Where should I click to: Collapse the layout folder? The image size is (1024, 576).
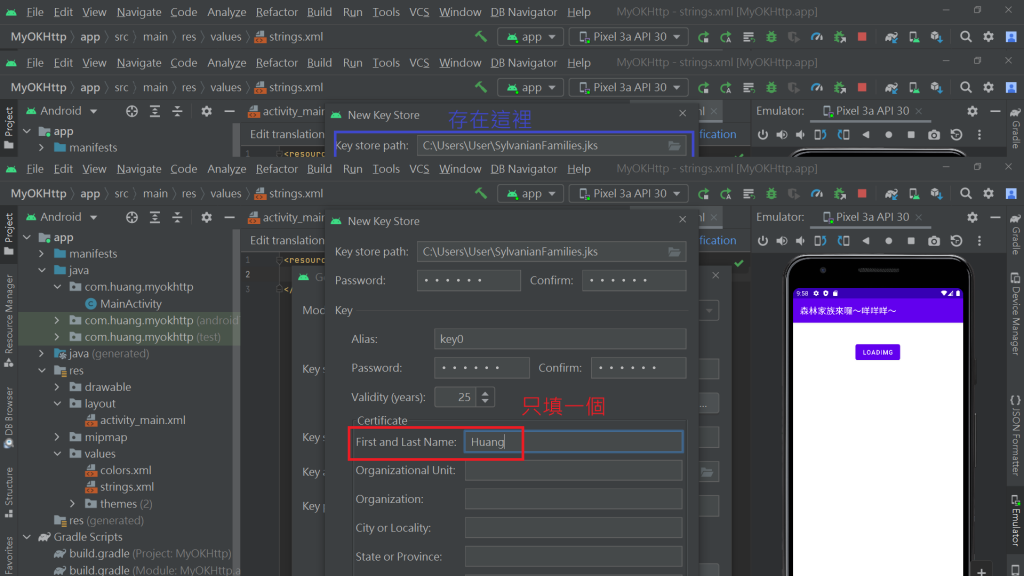pyautogui.click(x=57, y=404)
